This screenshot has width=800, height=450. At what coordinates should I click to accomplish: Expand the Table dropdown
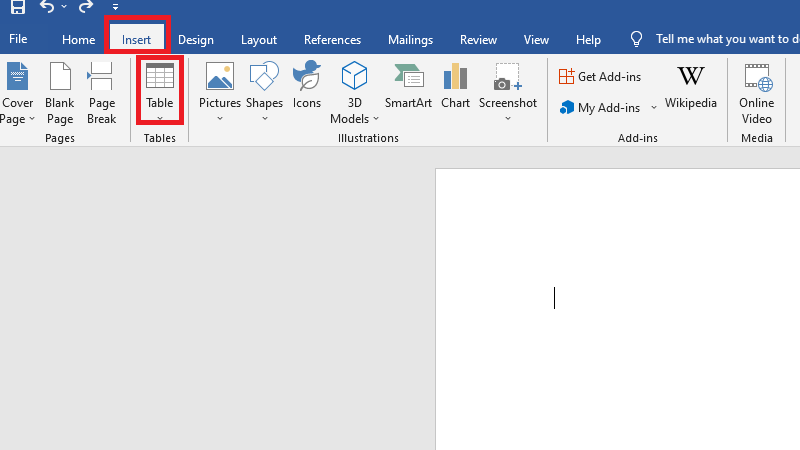click(160, 118)
